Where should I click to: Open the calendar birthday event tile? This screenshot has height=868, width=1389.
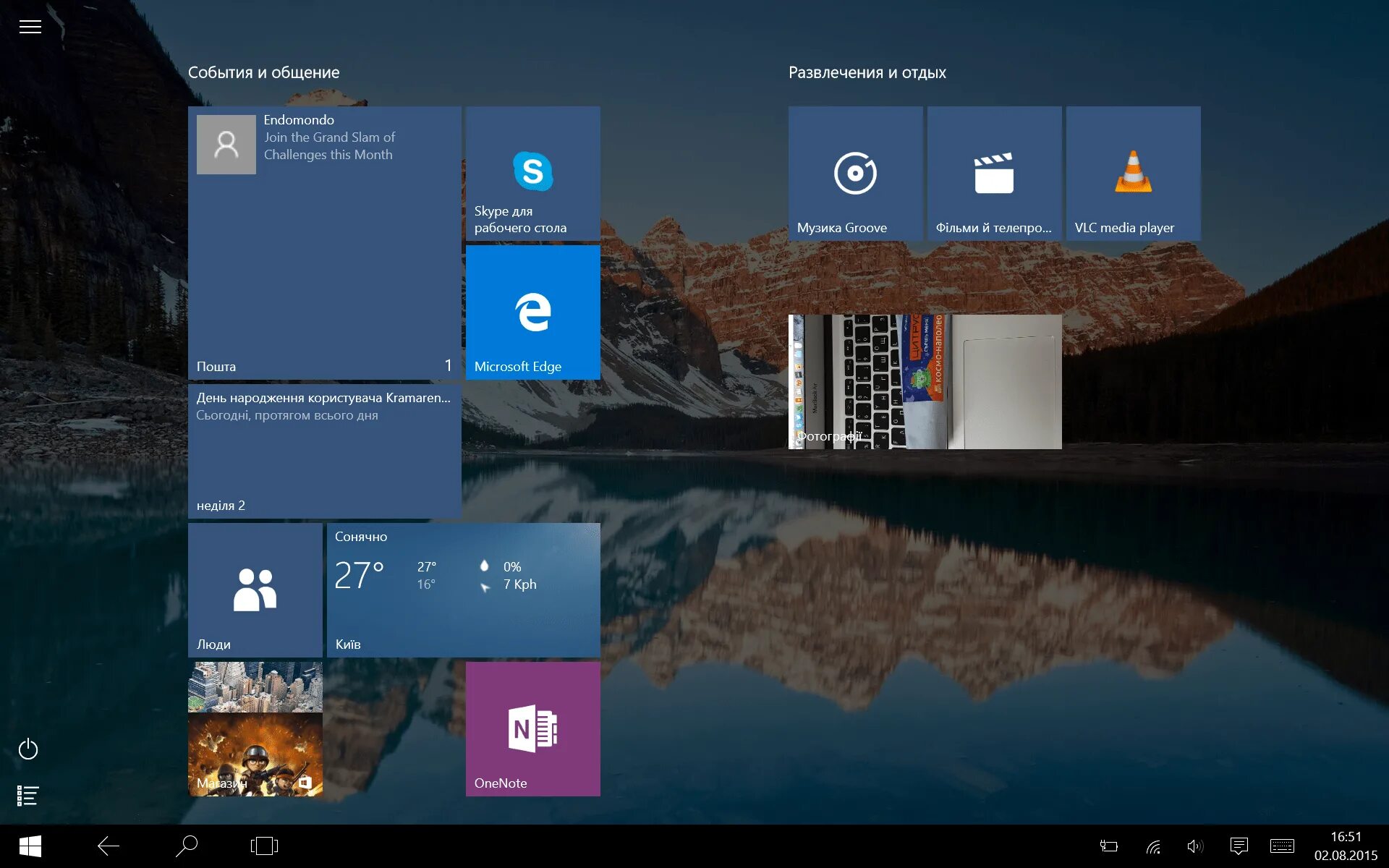click(x=324, y=451)
